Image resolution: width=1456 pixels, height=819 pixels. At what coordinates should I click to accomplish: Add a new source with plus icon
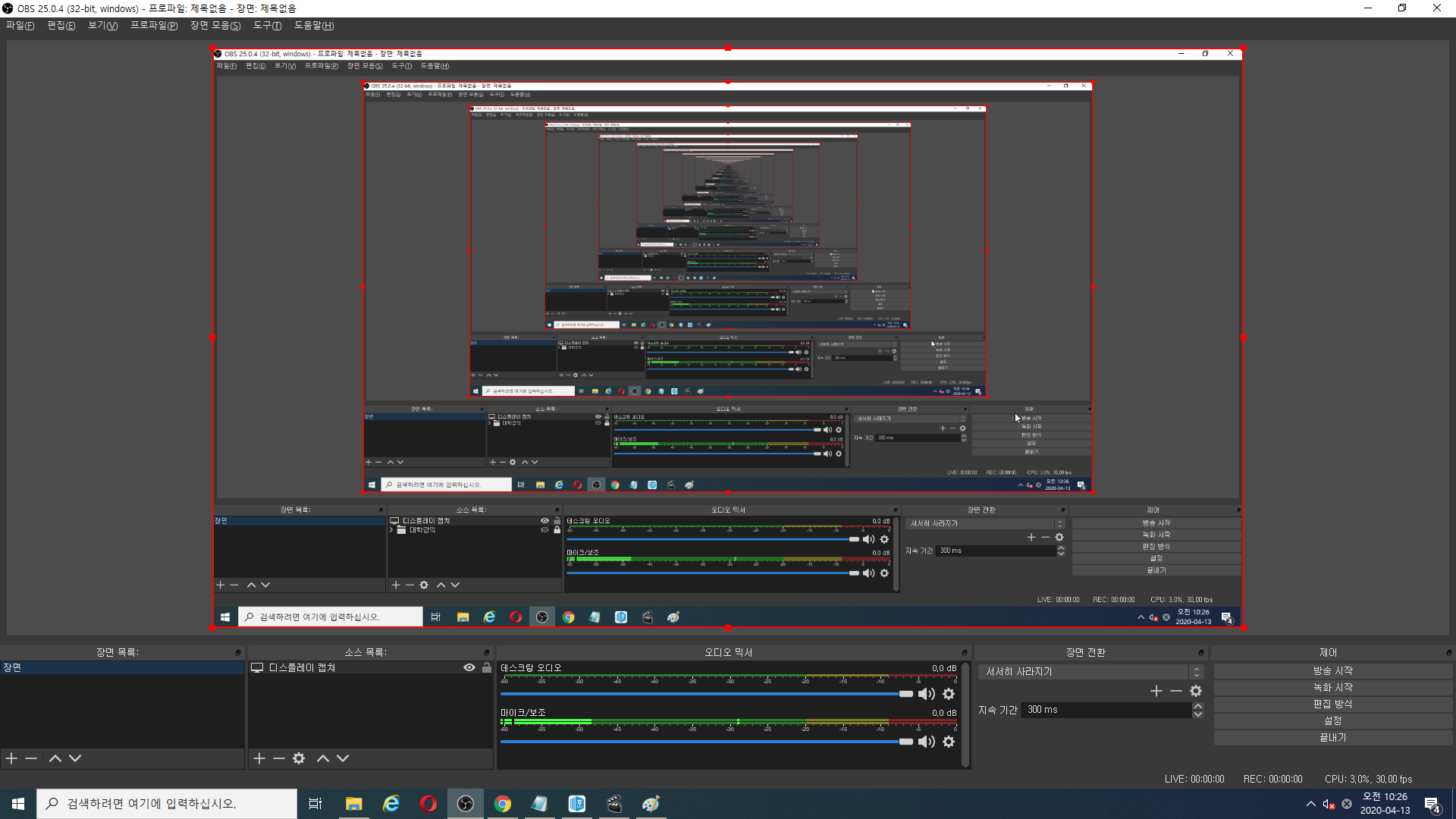(x=259, y=758)
